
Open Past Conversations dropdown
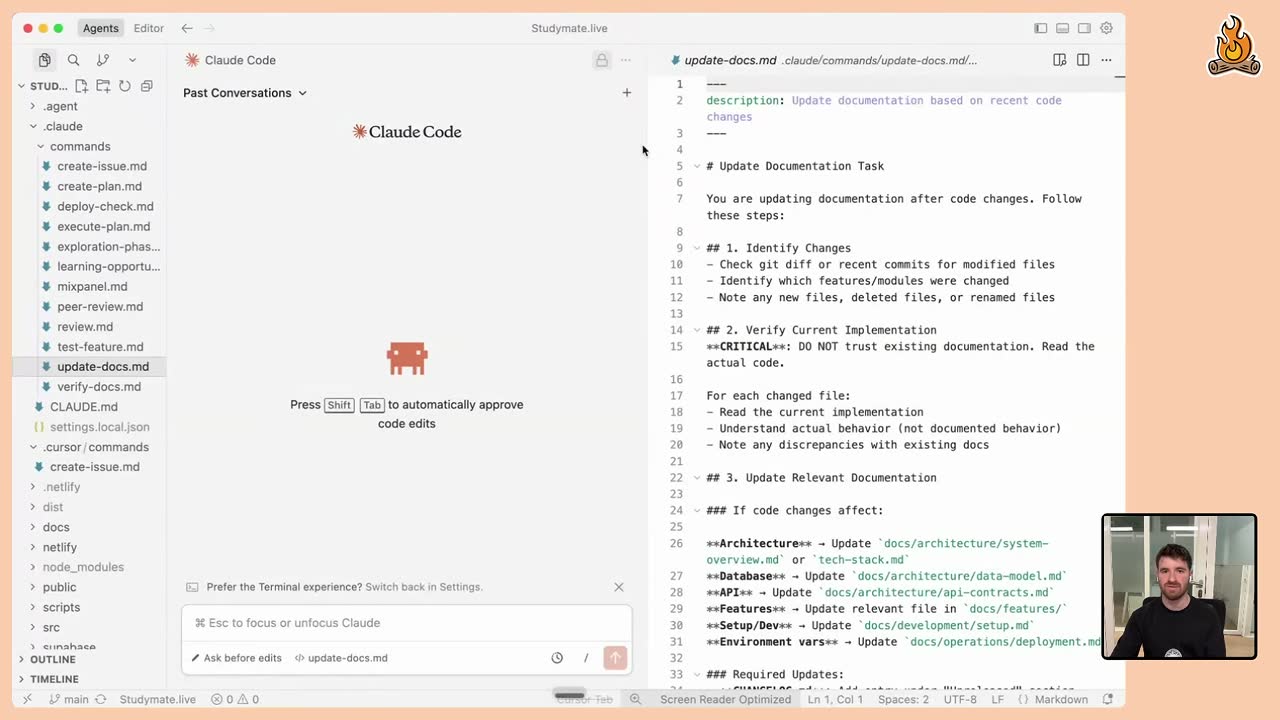[245, 93]
